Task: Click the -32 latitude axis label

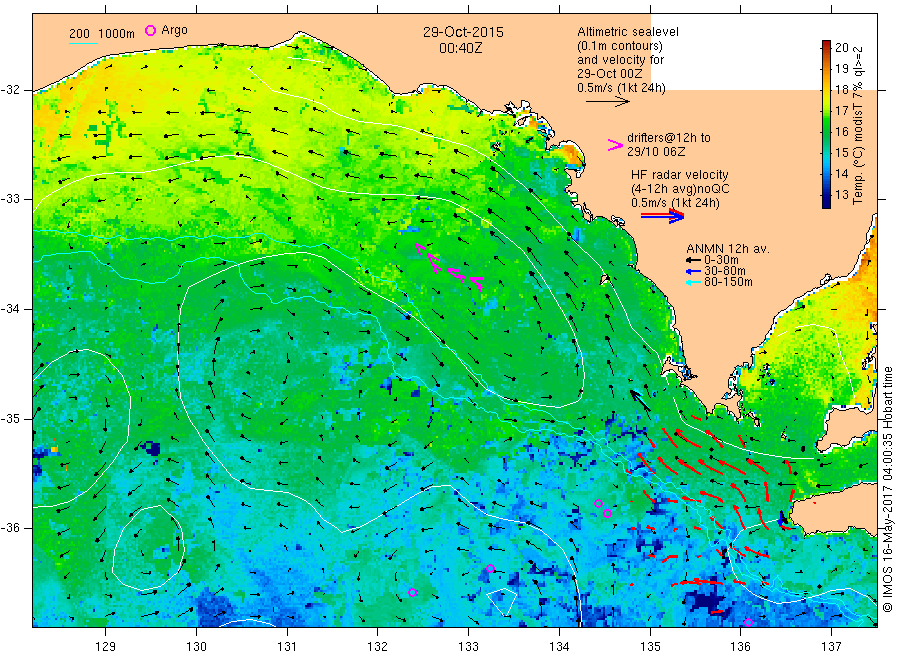Action: (10, 90)
